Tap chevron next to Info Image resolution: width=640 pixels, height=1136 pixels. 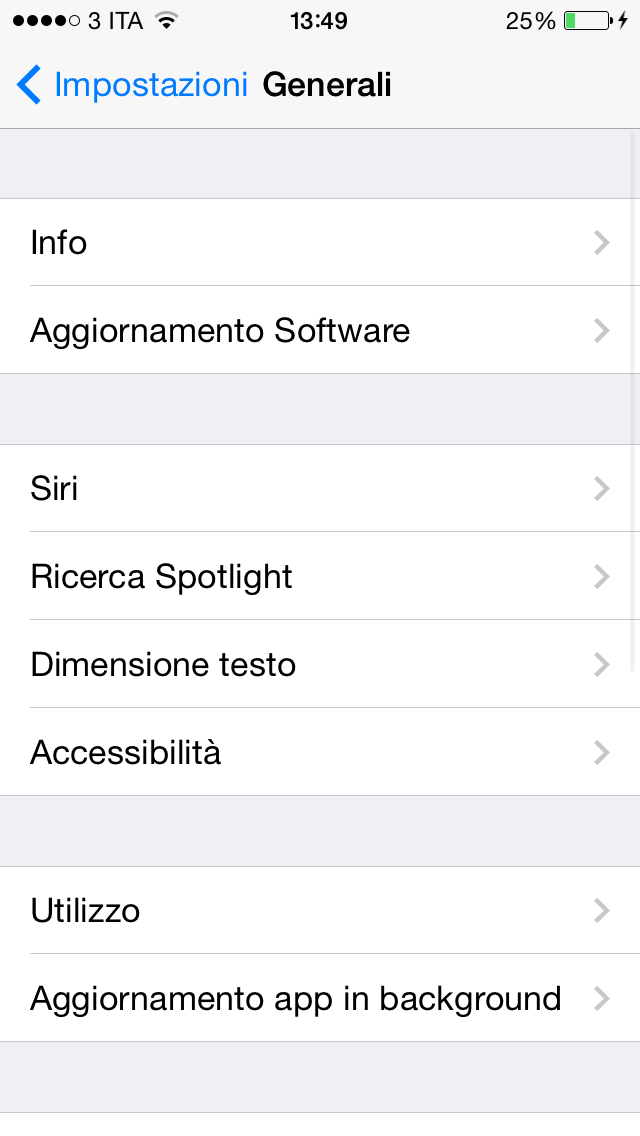click(x=601, y=243)
